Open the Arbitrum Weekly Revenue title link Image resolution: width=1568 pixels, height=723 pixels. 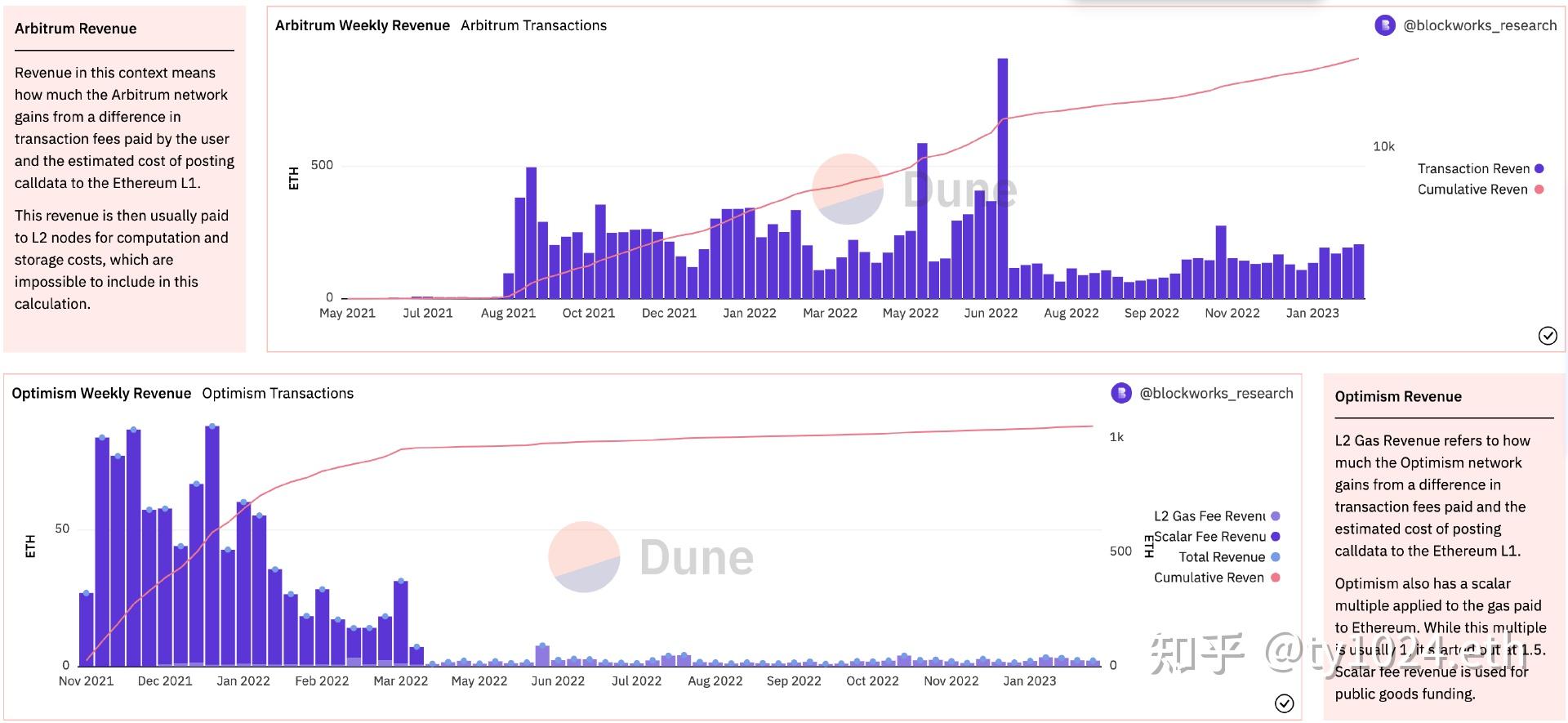click(362, 25)
